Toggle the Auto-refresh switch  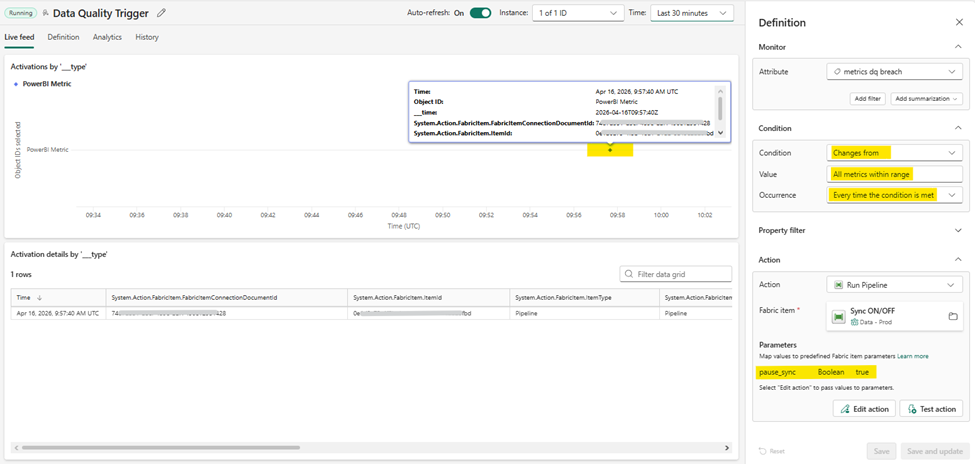coord(480,12)
